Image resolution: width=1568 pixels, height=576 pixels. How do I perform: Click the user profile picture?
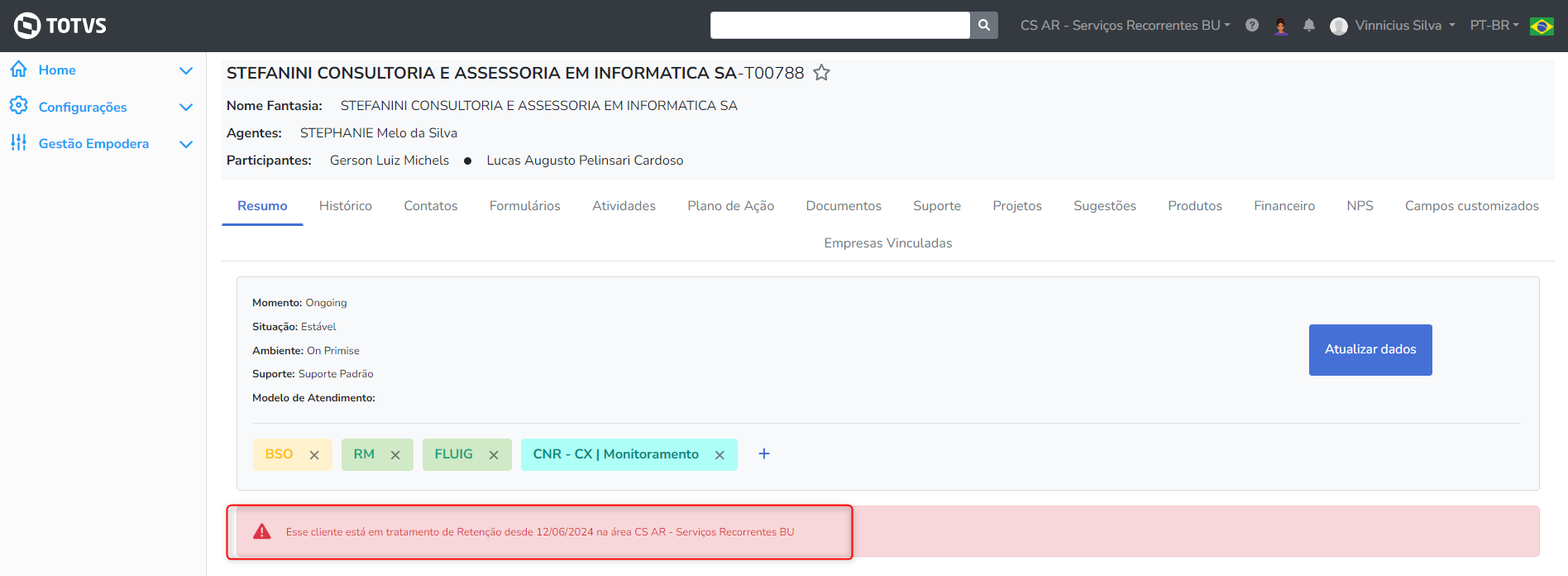tap(1339, 26)
